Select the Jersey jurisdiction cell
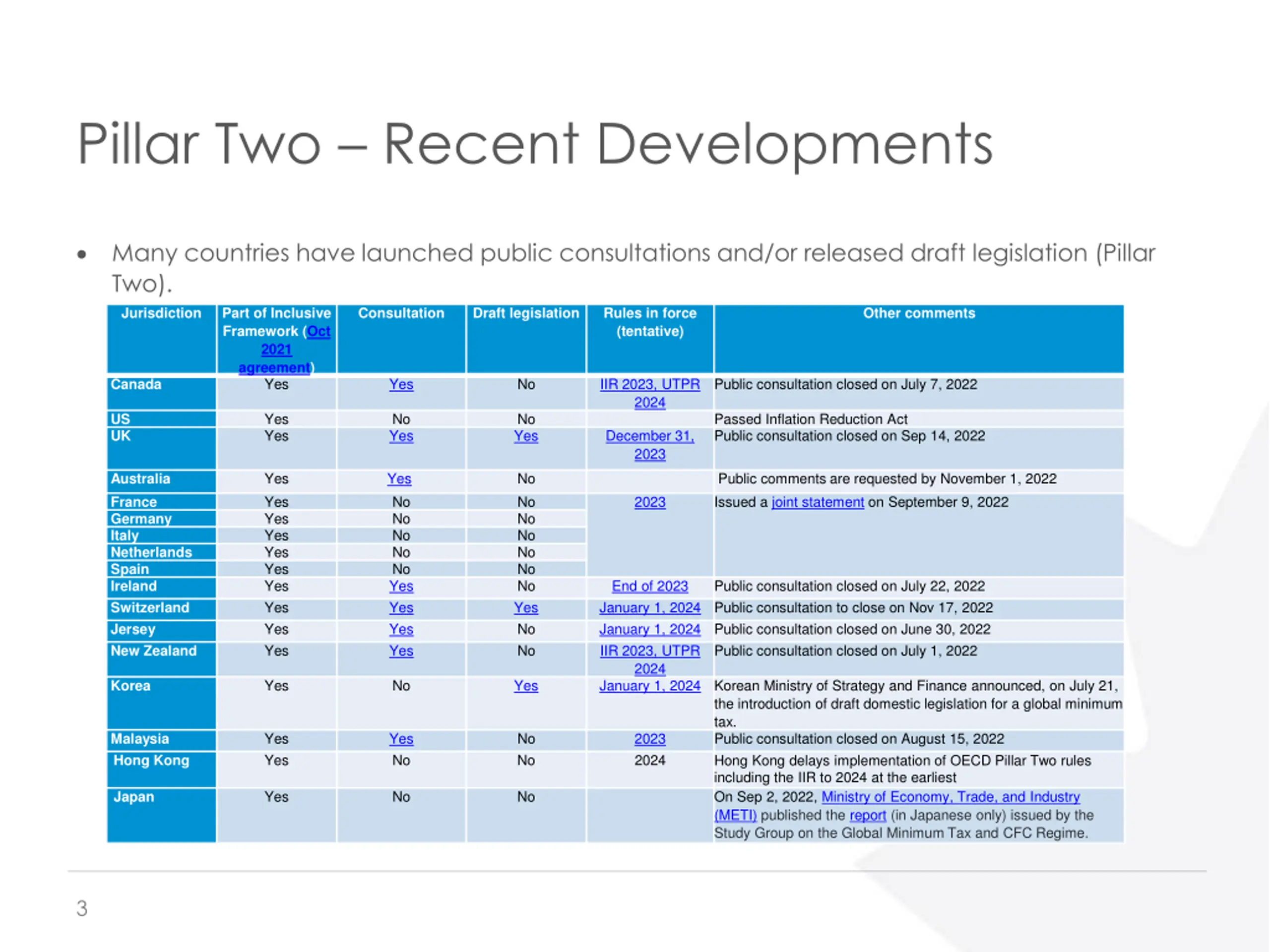 161,631
